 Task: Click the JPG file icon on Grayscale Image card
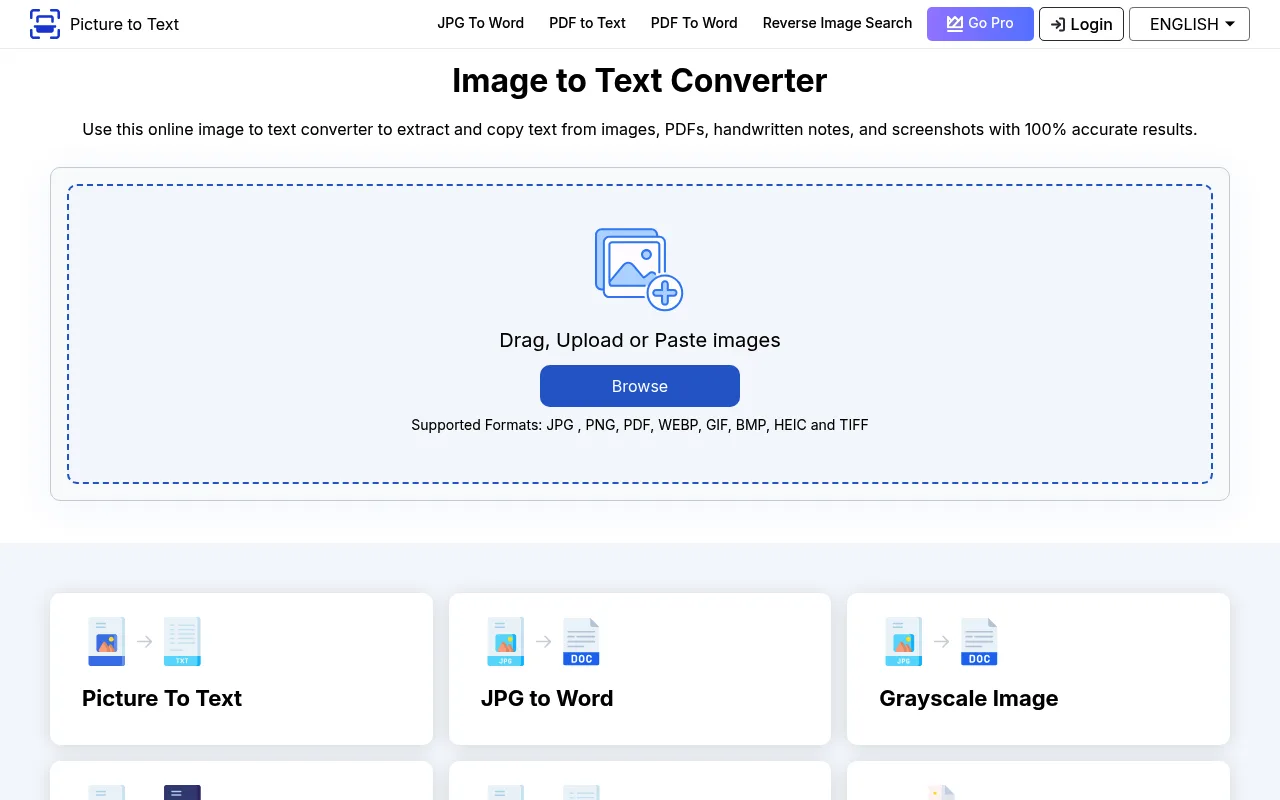point(904,642)
